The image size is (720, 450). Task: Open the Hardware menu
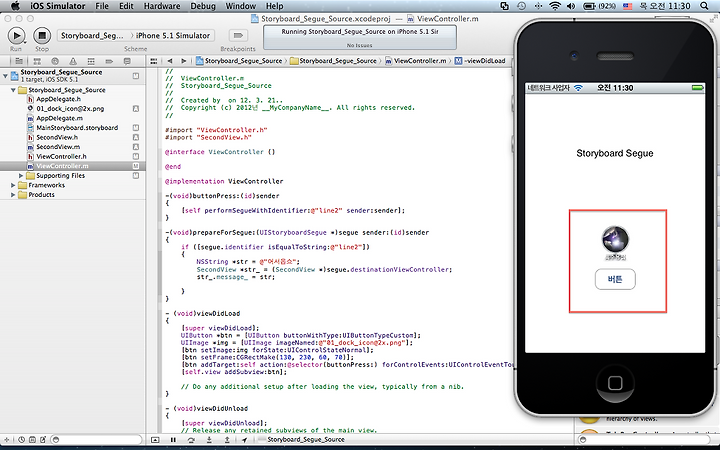162,6
